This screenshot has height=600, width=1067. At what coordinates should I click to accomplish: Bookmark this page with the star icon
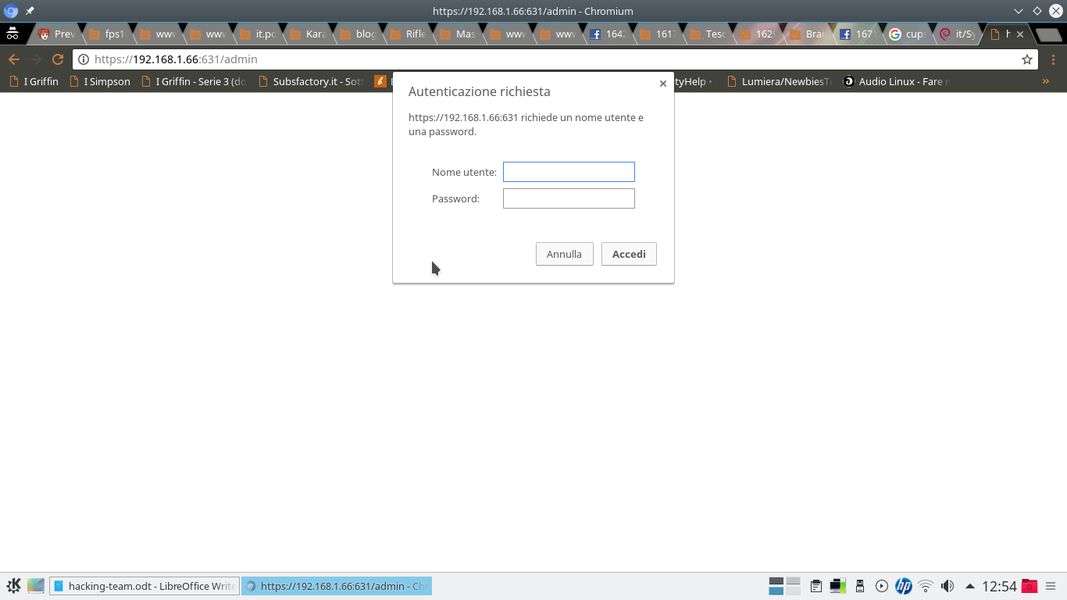point(1027,59)
